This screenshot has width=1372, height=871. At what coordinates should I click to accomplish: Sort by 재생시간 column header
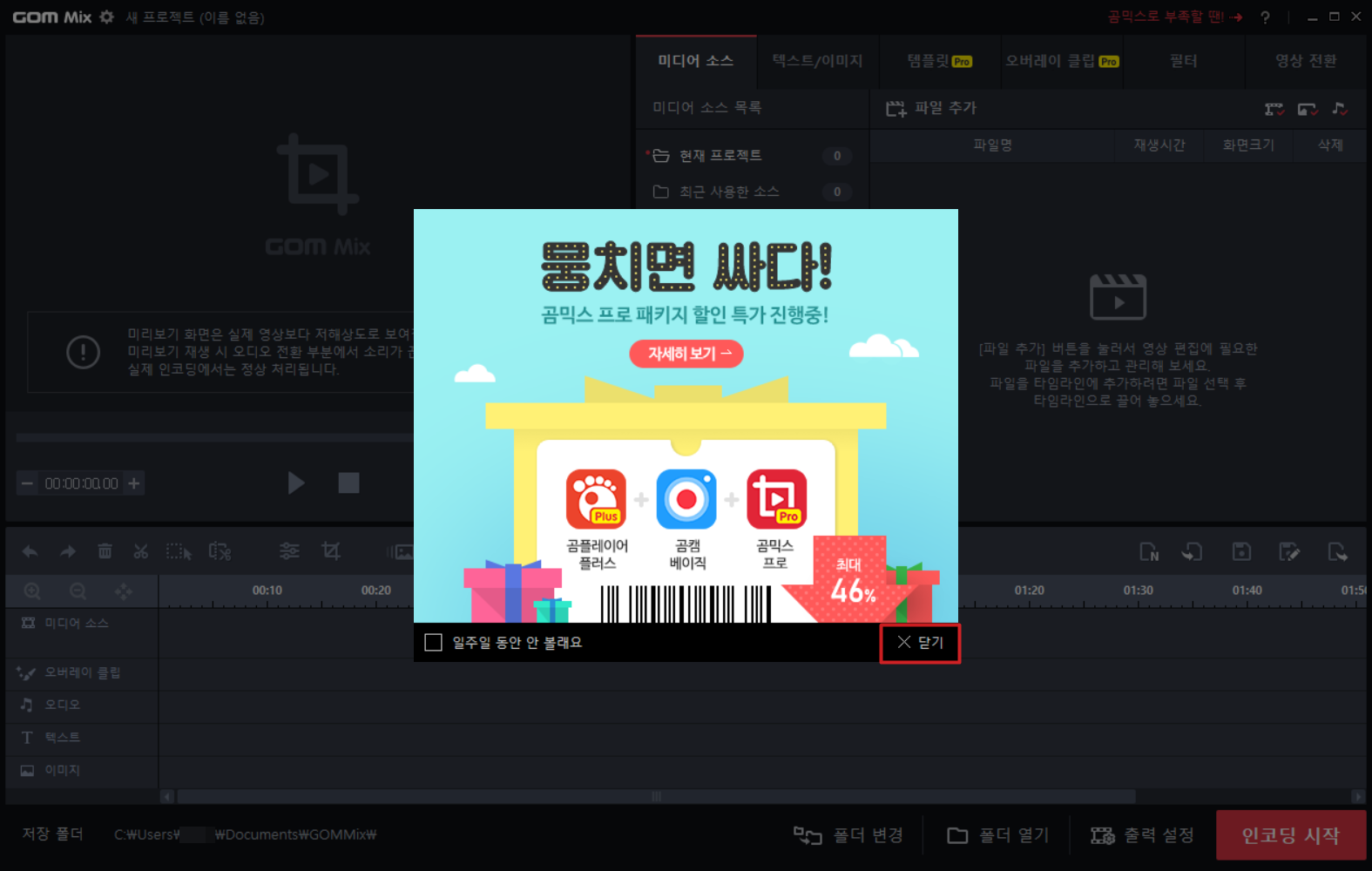tap(1159, 145)
